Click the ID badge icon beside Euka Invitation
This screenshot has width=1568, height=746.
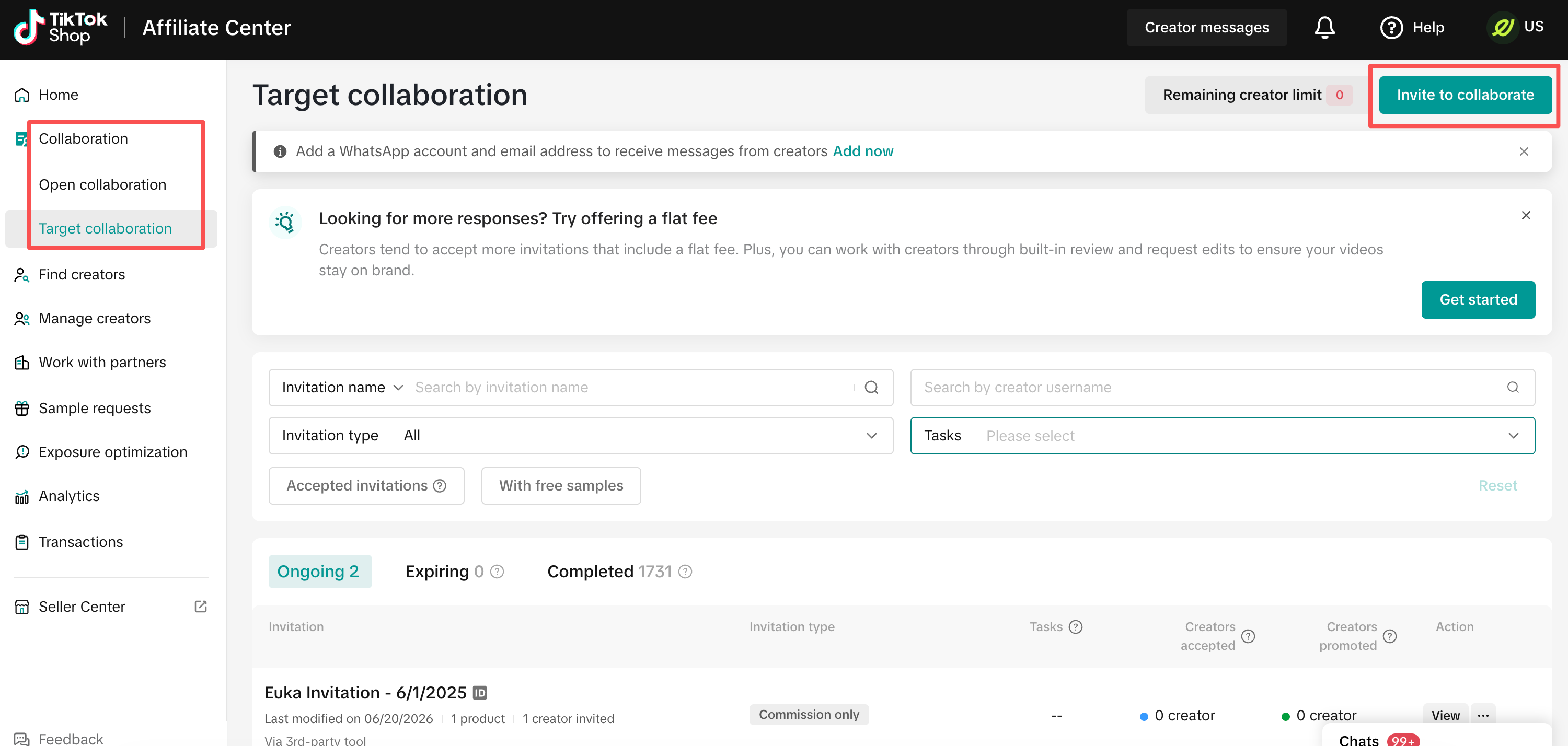[480, 693]
